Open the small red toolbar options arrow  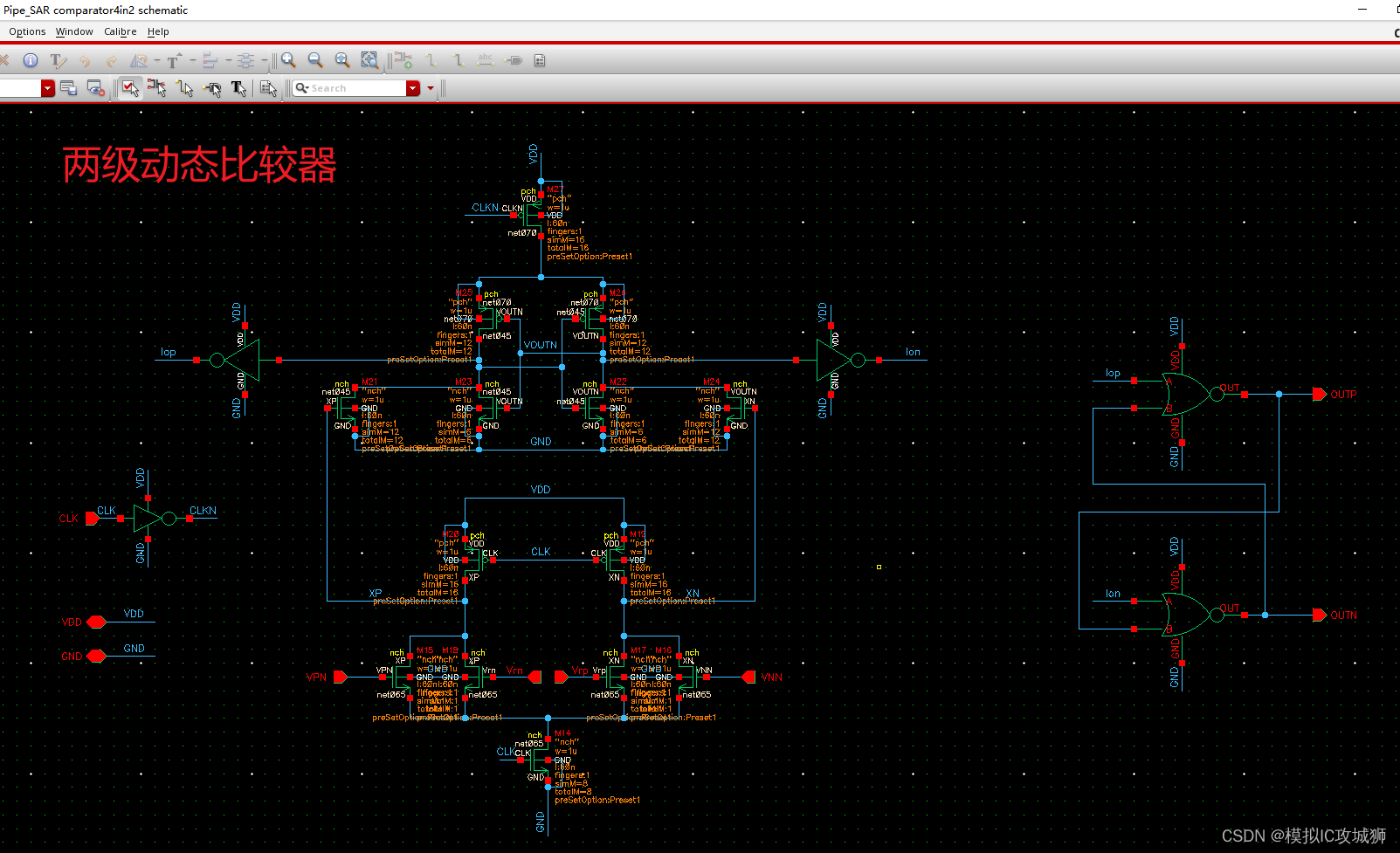[431, 88]
